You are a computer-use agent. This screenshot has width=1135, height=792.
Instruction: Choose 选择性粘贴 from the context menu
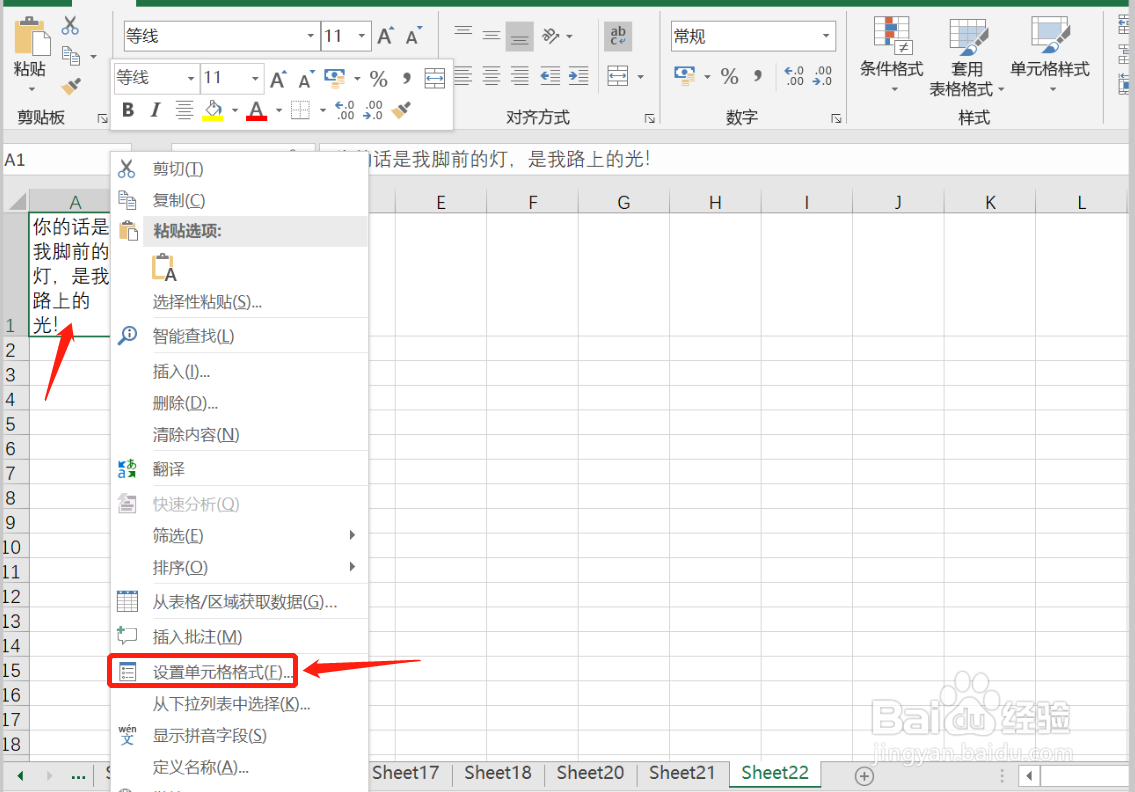tap(239, 301)
